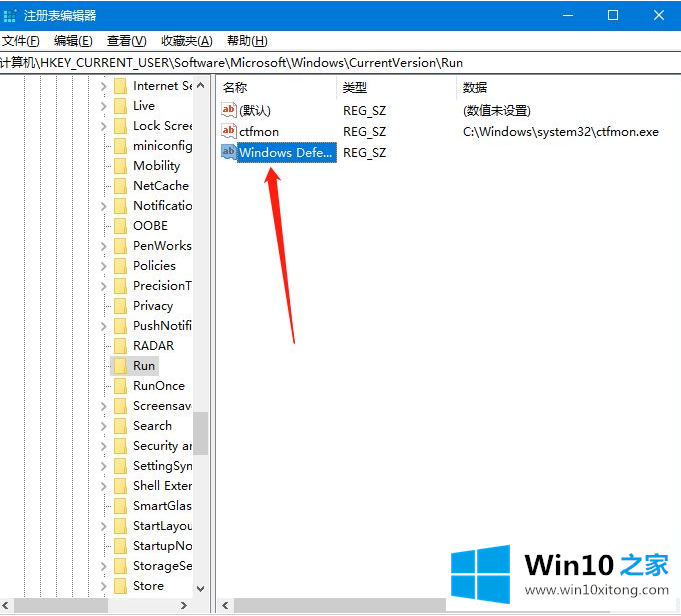The height and width of the screenshot is (616, 681).
Task: Select the ctfmon value name
Action: click(x=259, y=131)
